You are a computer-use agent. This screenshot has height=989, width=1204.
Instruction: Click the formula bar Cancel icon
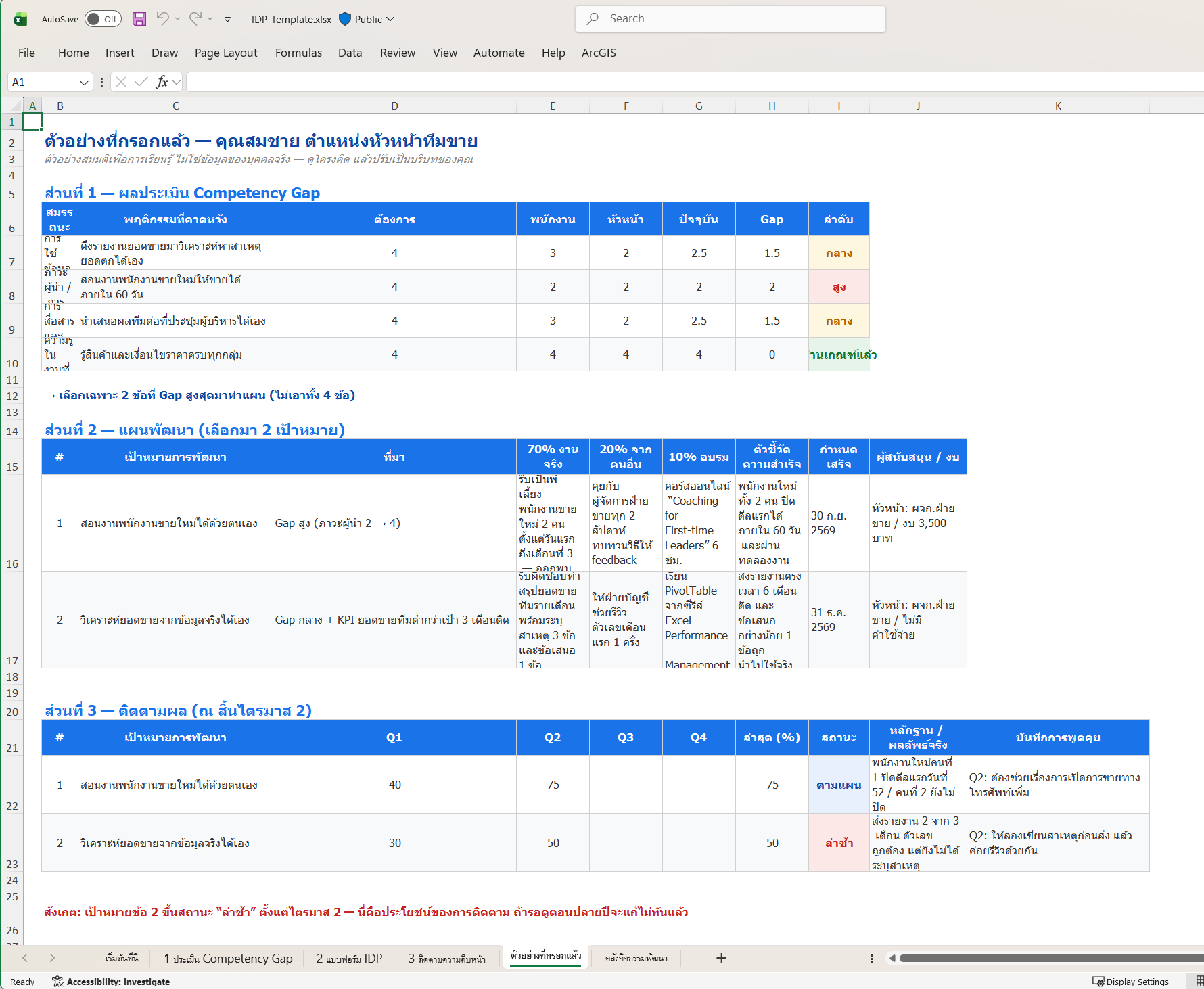point(121,82)
